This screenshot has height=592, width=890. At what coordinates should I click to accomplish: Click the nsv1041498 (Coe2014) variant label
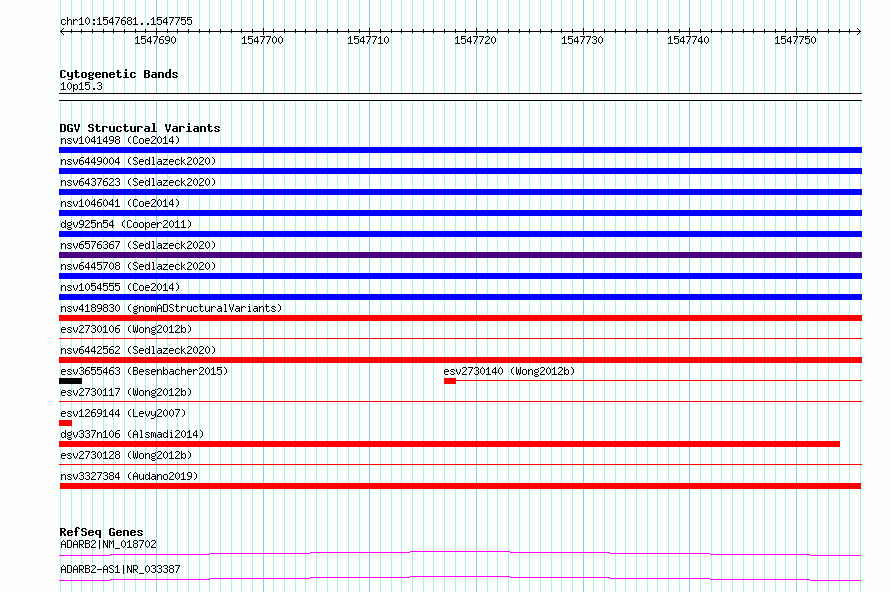120,140
